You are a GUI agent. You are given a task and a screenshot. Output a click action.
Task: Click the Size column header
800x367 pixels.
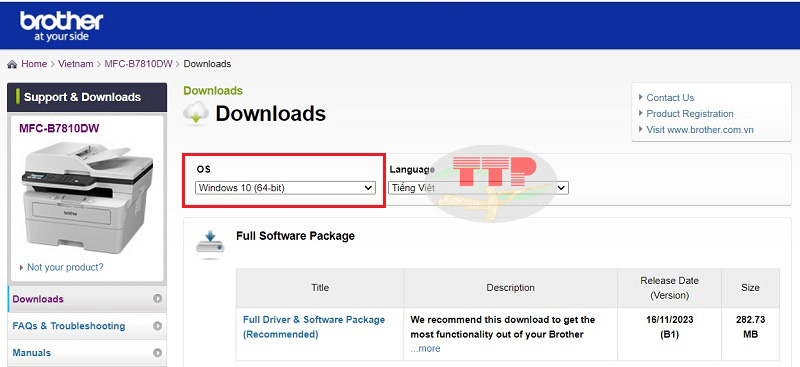tap(750, 288)
